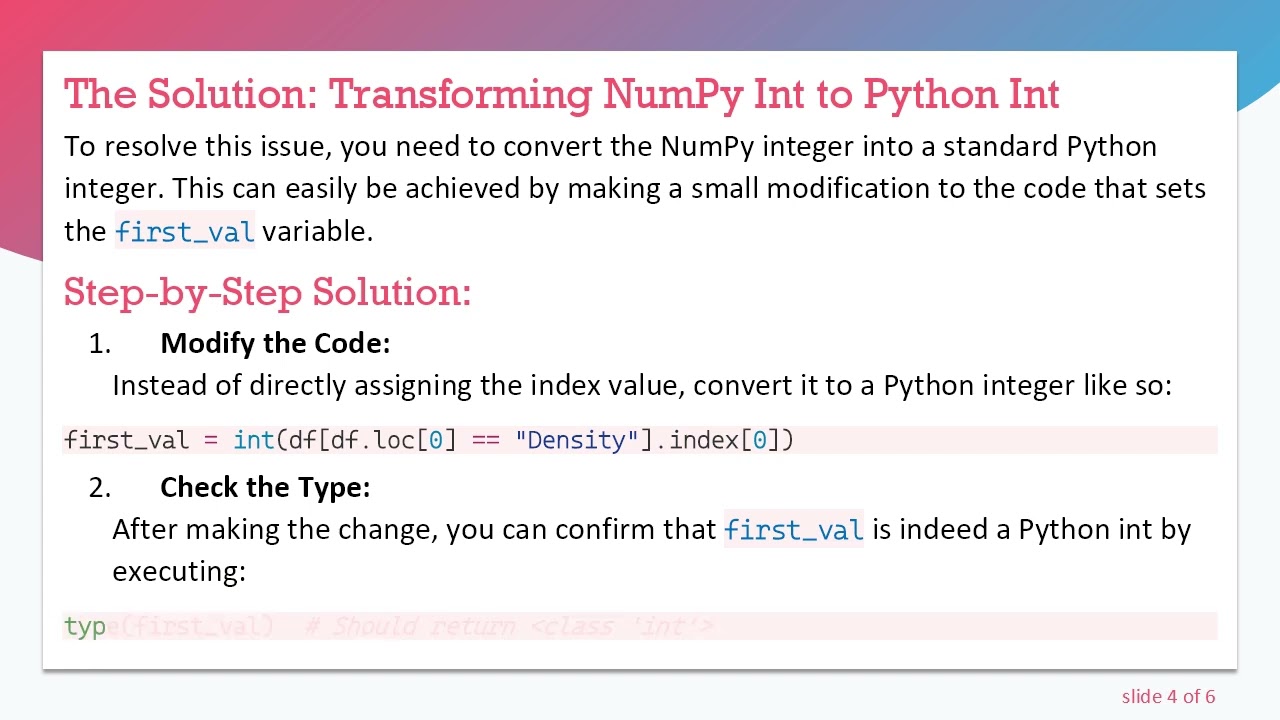Viewport: 1280px width, 720px height.
Task: Click the inline first_val code in intro paragraph
Action: [x=185, y=232]
